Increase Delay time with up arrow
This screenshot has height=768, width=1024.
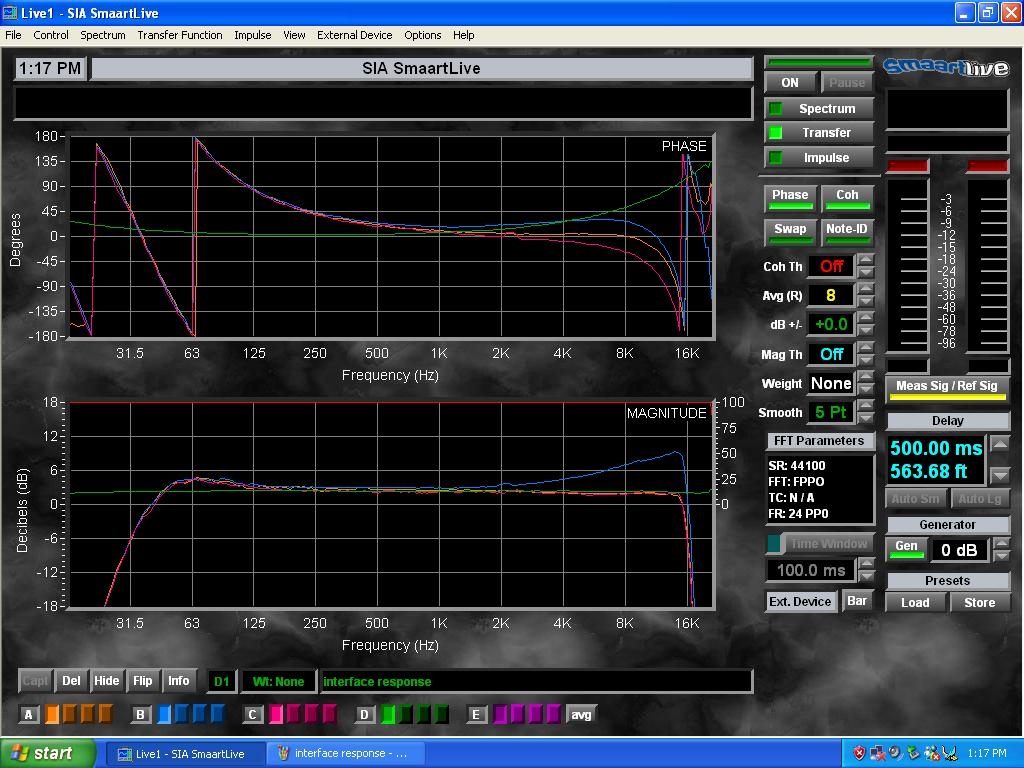pos(1000,444)
